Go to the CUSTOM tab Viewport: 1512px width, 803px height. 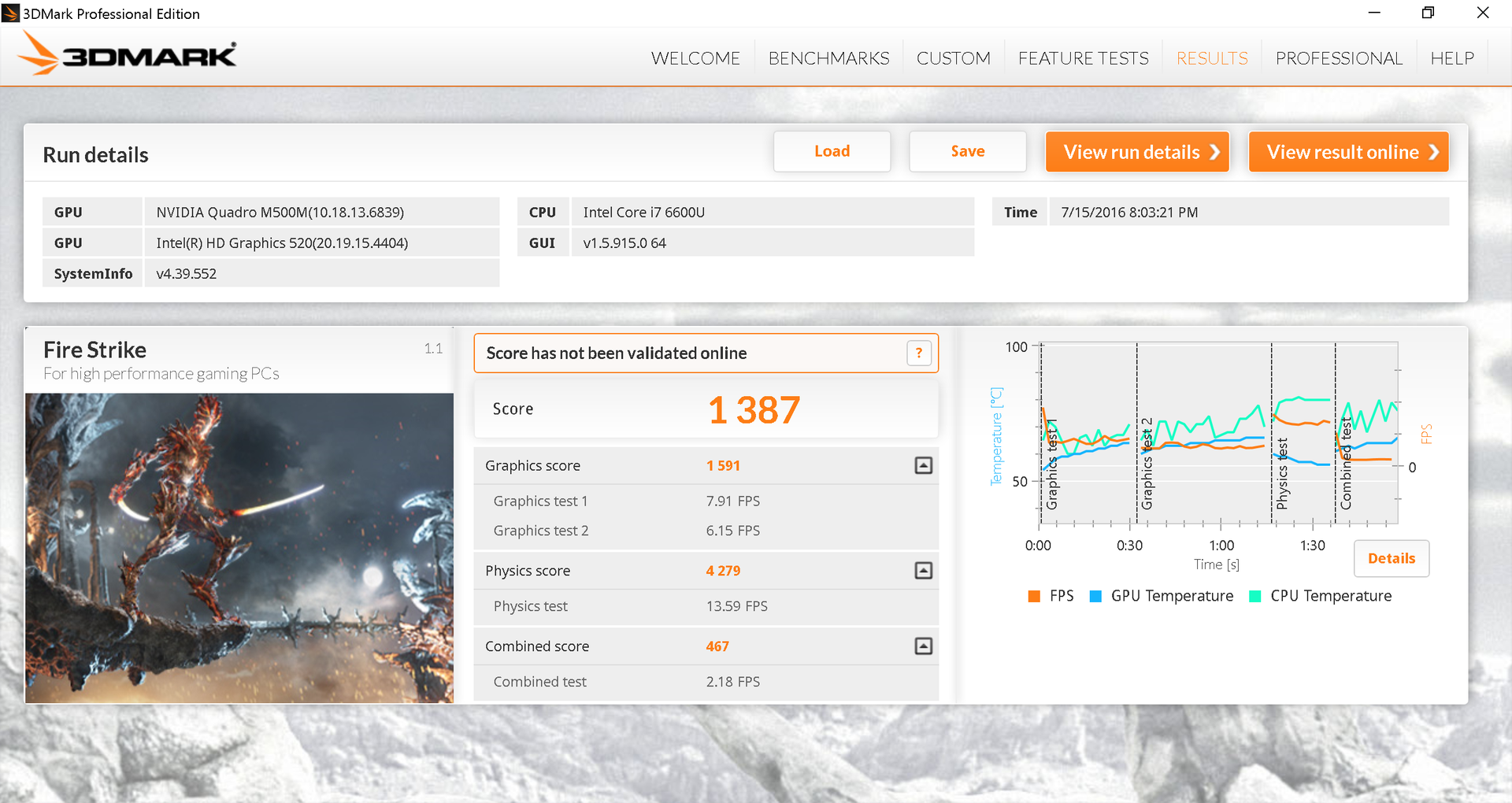953,58
